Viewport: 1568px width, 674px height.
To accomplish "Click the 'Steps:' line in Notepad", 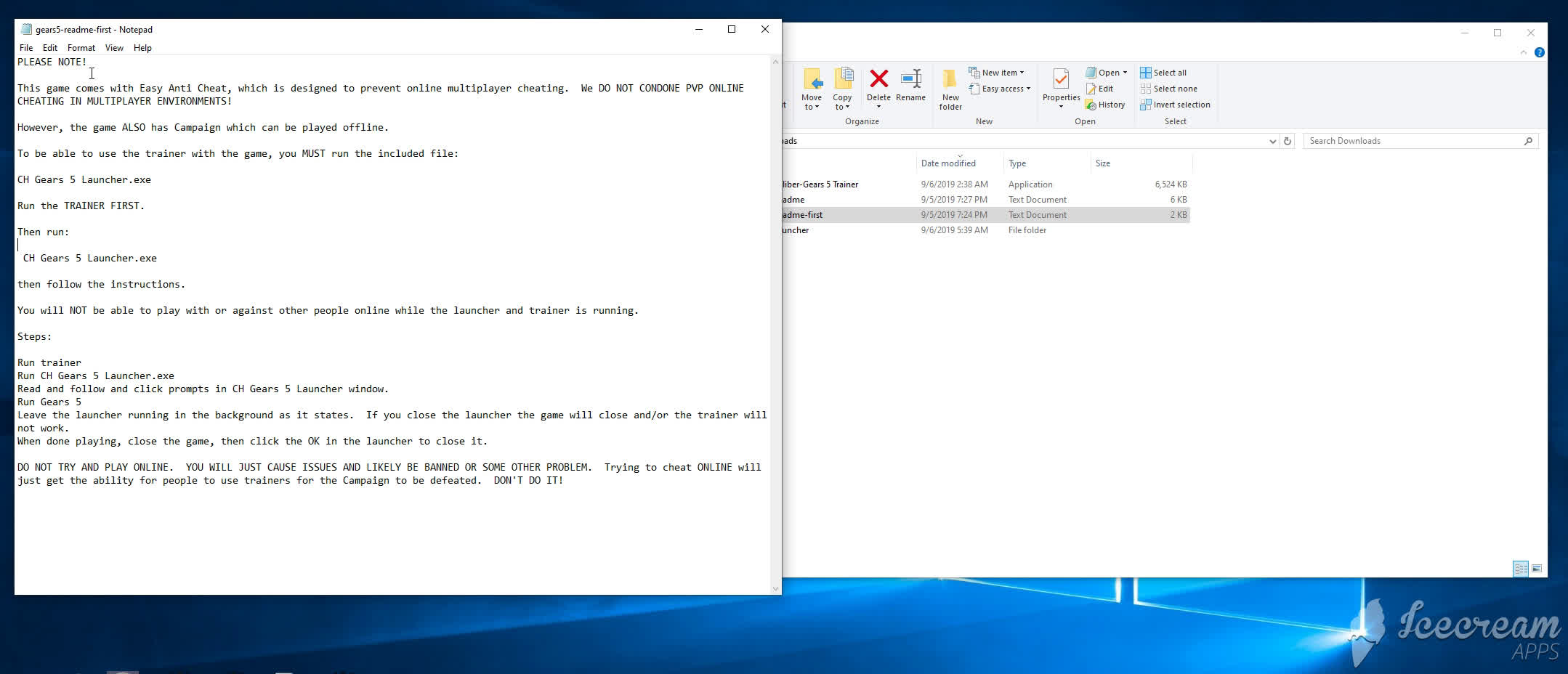I will click(x=35, y=336).
